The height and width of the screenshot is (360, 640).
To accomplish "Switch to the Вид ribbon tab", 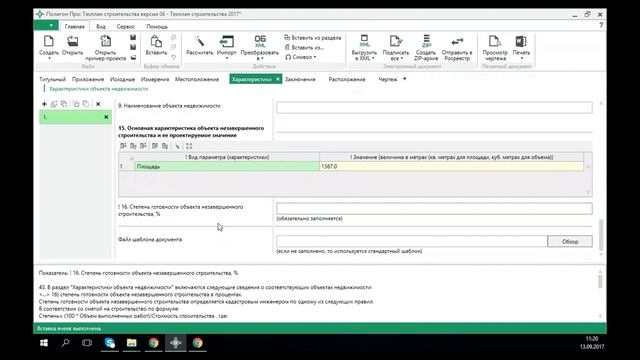I will (x=101, y=27).
